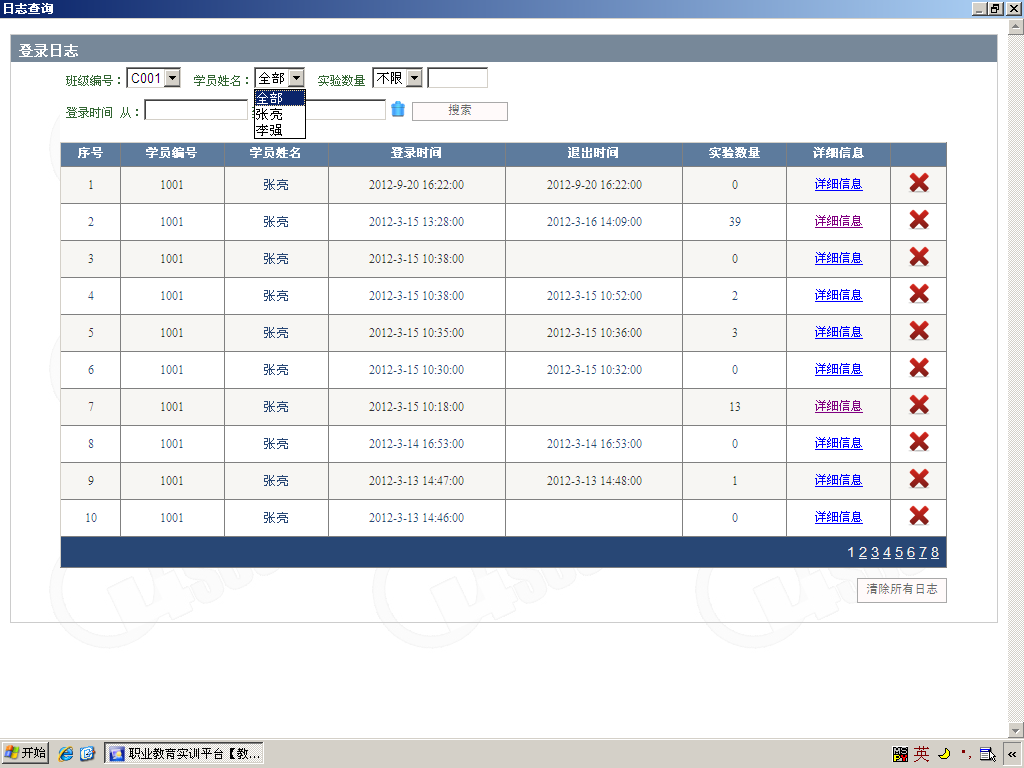This screenshot has width=1024, height=768.
Task: Click 学员姓名 column header
Action: 276,153
